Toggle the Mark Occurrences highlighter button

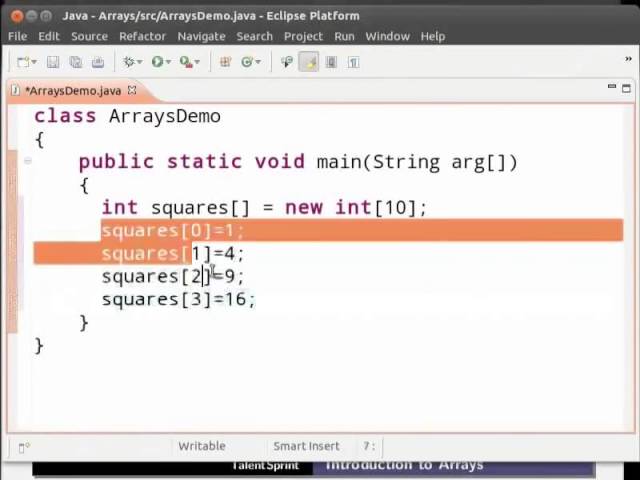pos(309,62)
